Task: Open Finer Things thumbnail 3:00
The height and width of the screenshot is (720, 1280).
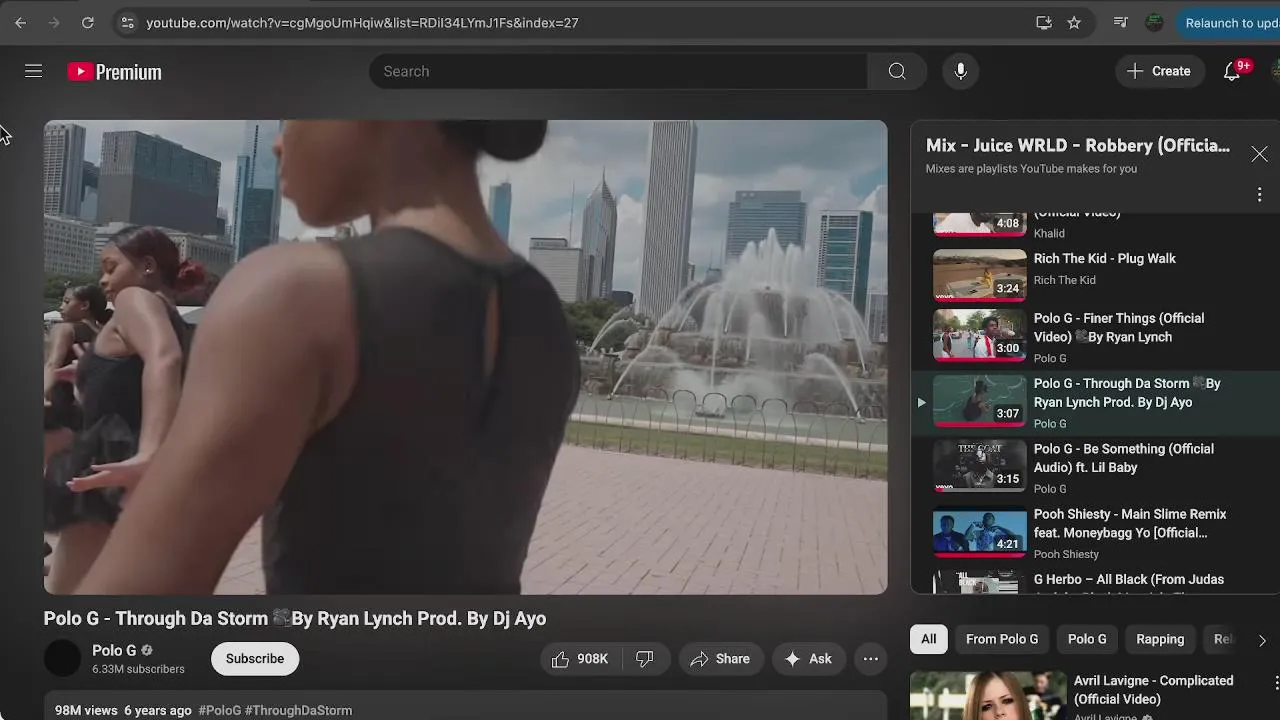Action: (980, 335)
